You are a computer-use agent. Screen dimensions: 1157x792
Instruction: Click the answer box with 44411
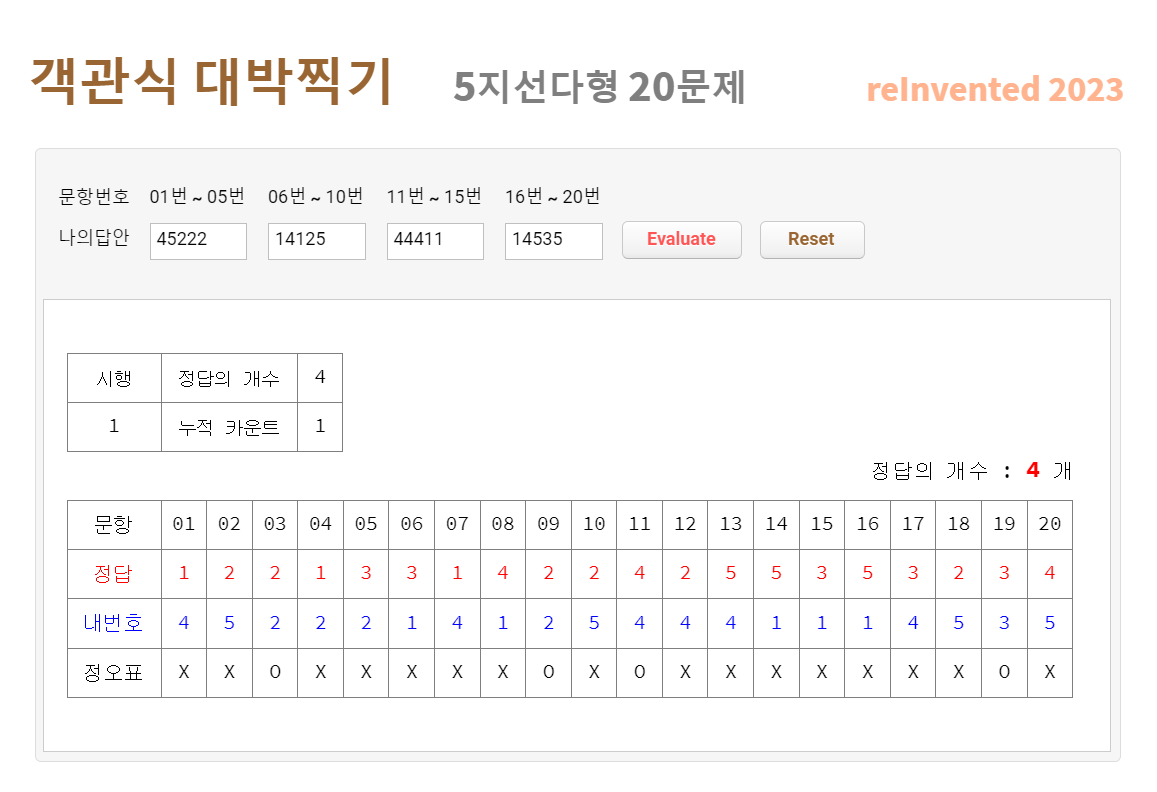pos(435,241)
